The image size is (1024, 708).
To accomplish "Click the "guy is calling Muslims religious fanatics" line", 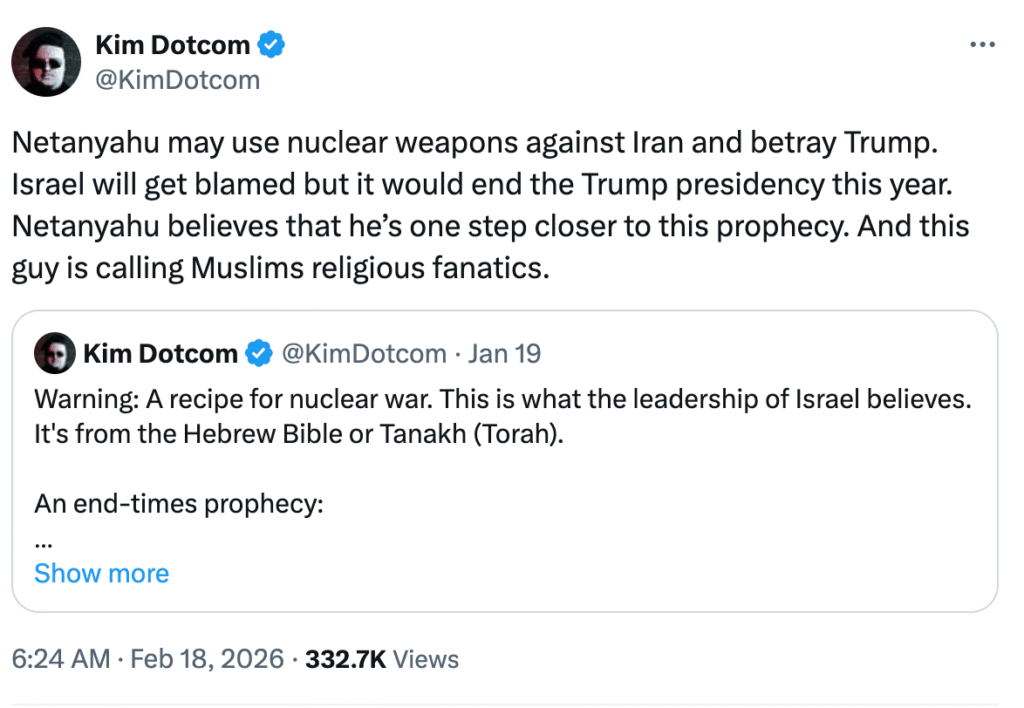I will coord(281,270).
